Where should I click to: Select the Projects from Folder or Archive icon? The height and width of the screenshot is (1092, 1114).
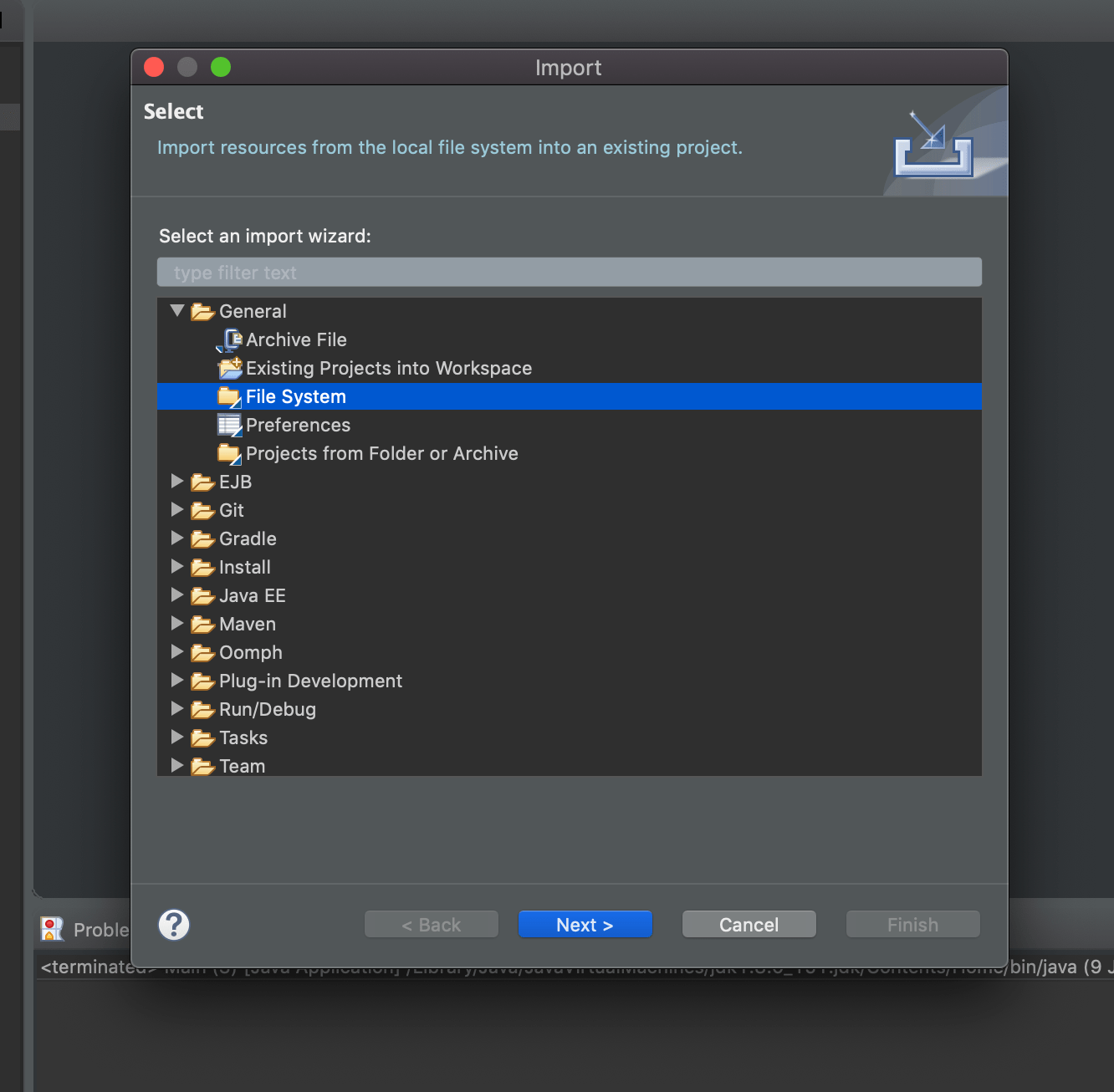coord(229,453)
